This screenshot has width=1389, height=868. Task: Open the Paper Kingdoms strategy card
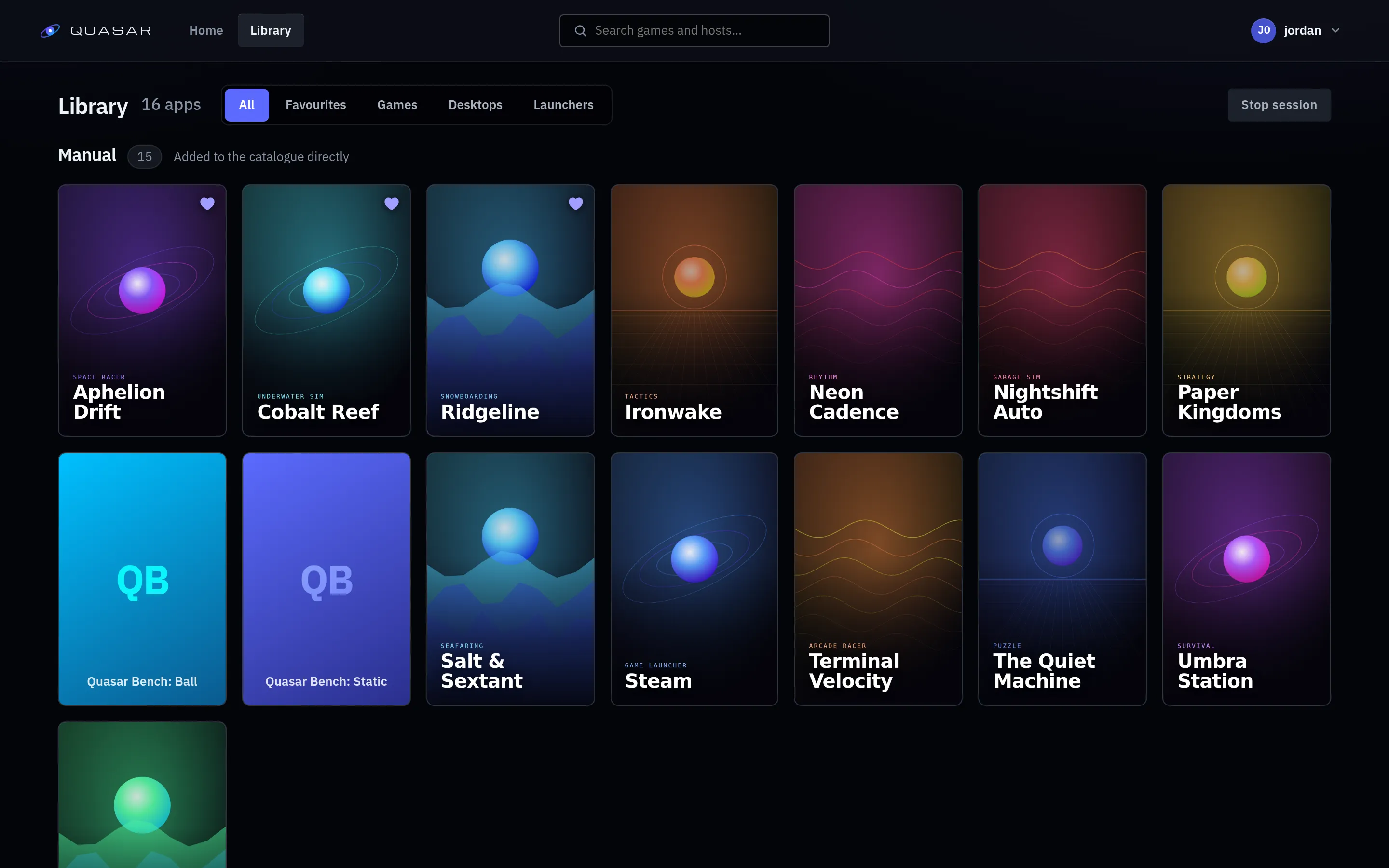(x=1247, y=310)
